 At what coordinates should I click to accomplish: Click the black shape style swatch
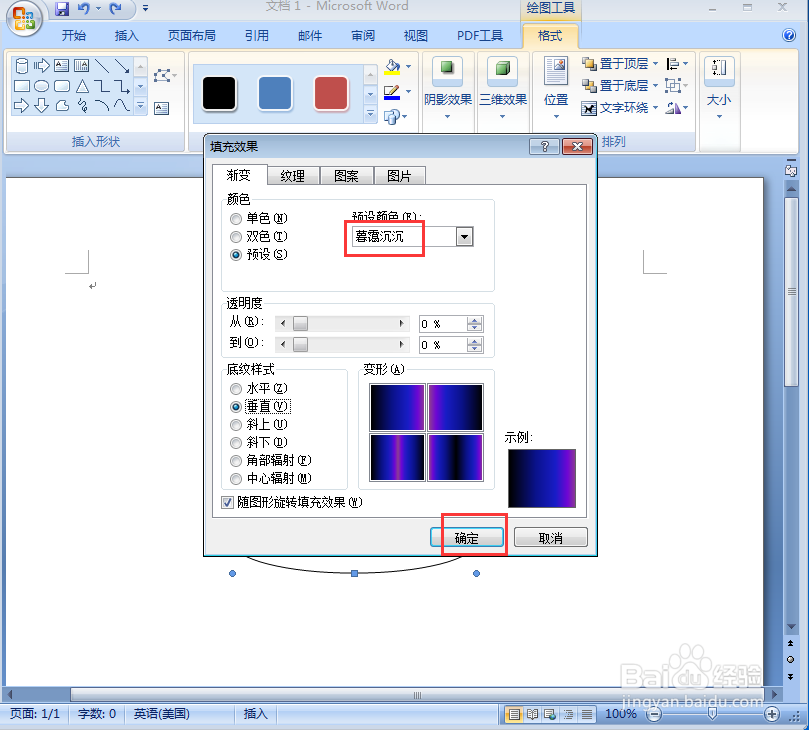coord(219,93)
